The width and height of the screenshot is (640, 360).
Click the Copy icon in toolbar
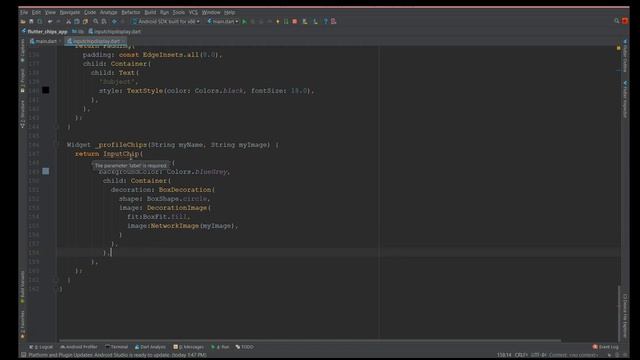click(x=77, y=22)
